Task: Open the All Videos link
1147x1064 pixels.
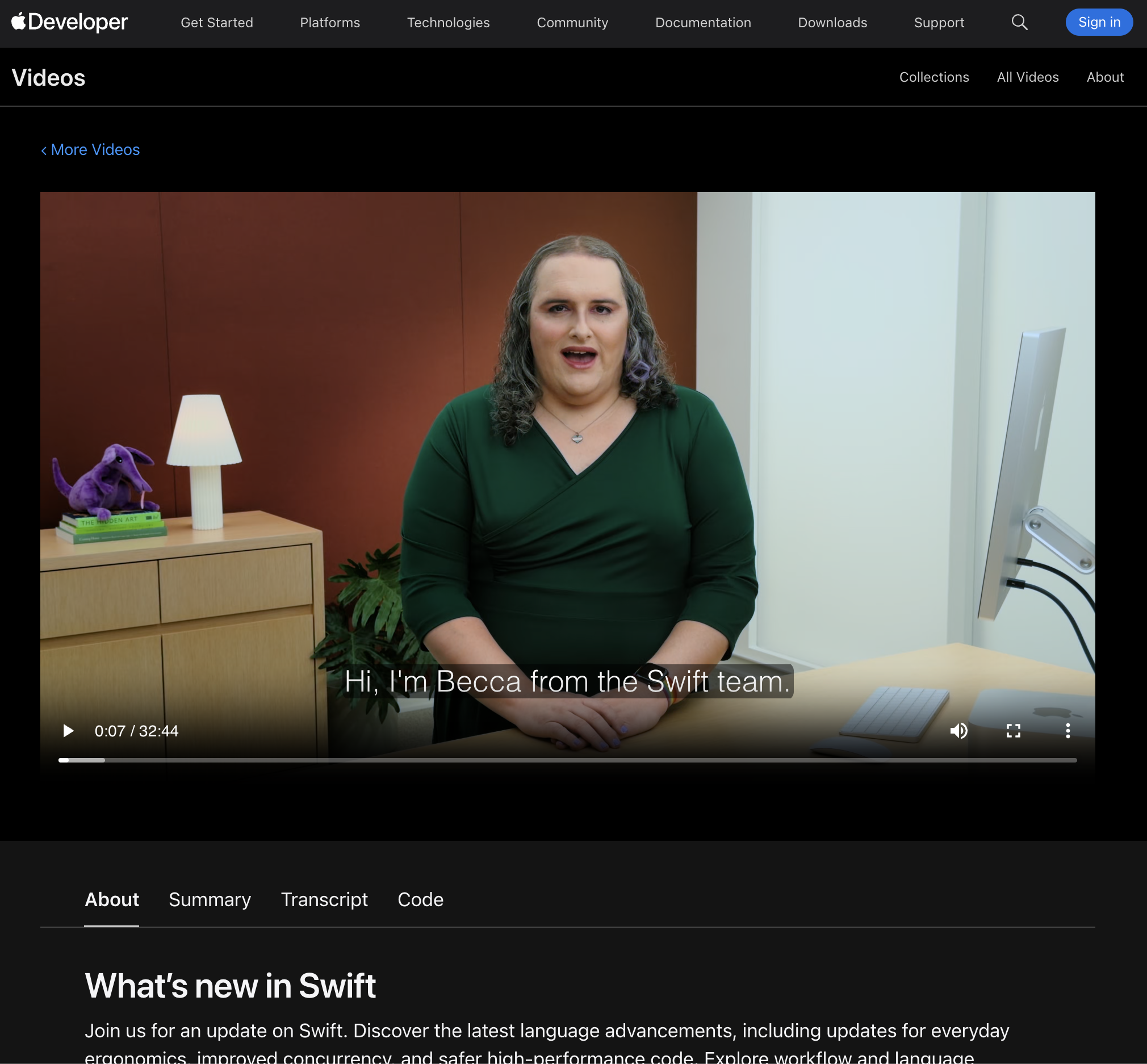Action: tap(1027, 77)
